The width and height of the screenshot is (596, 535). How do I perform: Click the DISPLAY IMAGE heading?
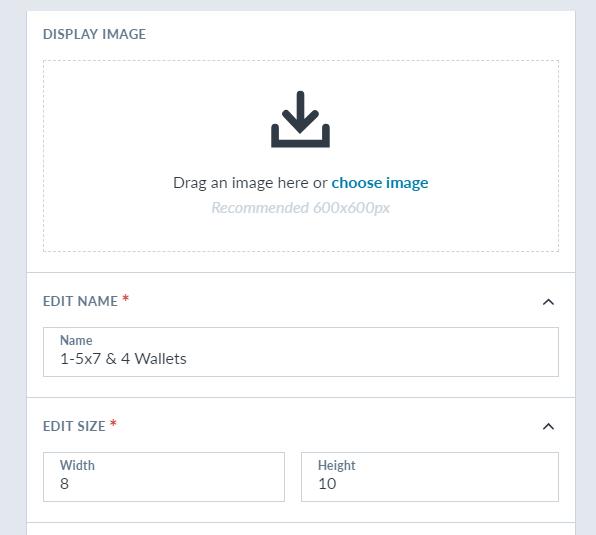click(x=94, y=34)
